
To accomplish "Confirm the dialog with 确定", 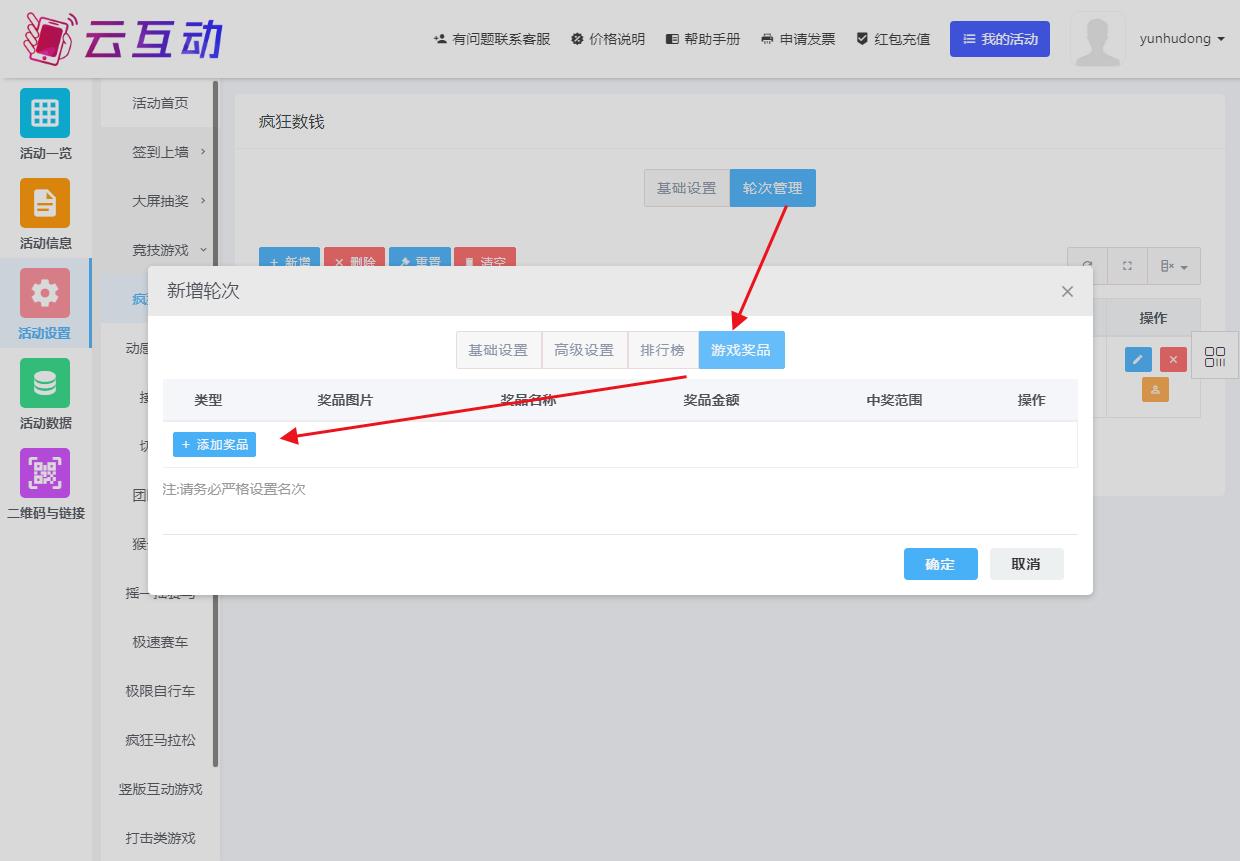I will (x=940, y=564).
